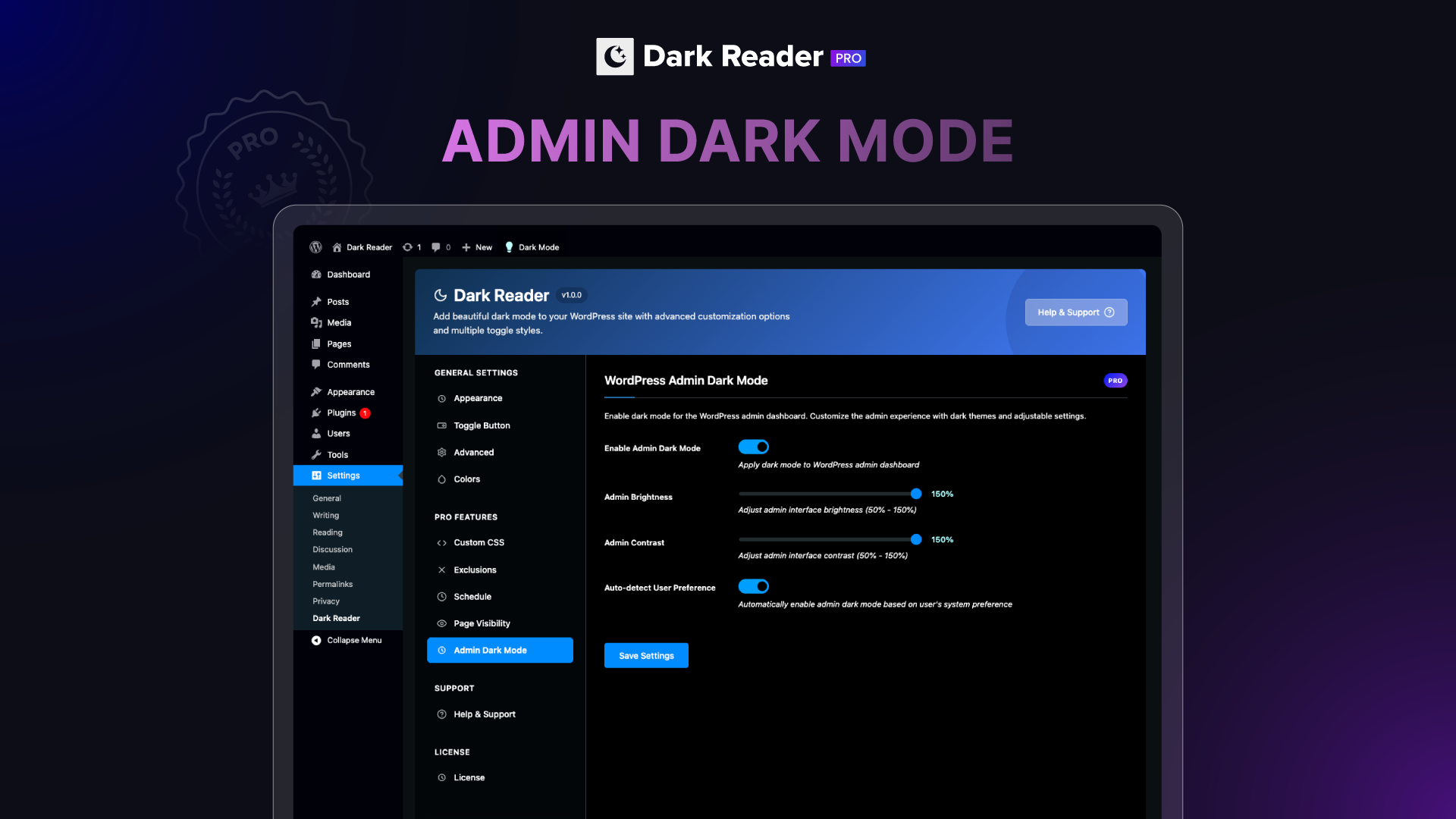Click the Colors droplet icon

[x=442, y=479]
